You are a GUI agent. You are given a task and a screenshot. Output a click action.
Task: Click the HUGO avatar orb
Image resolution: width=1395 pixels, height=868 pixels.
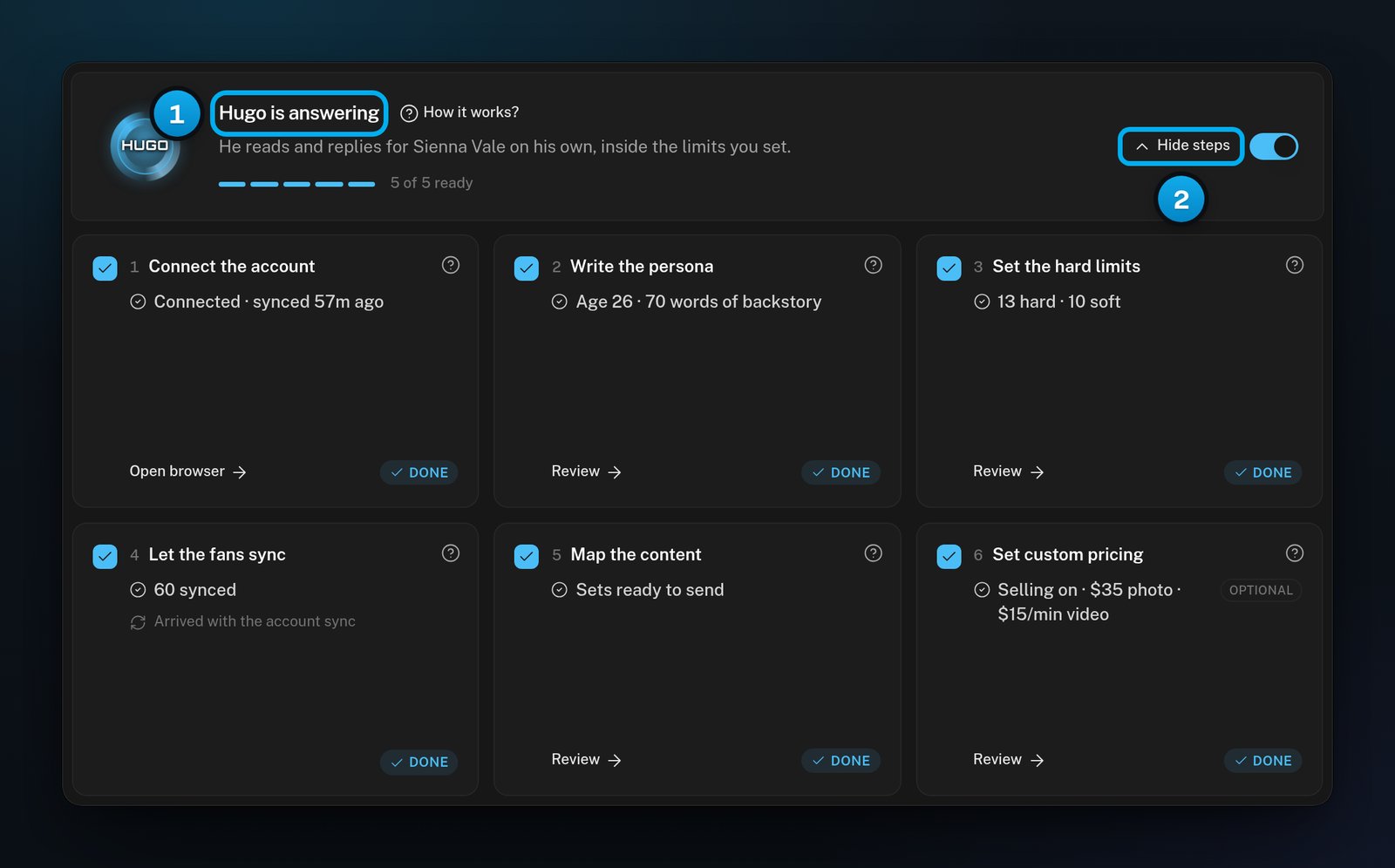145,146
